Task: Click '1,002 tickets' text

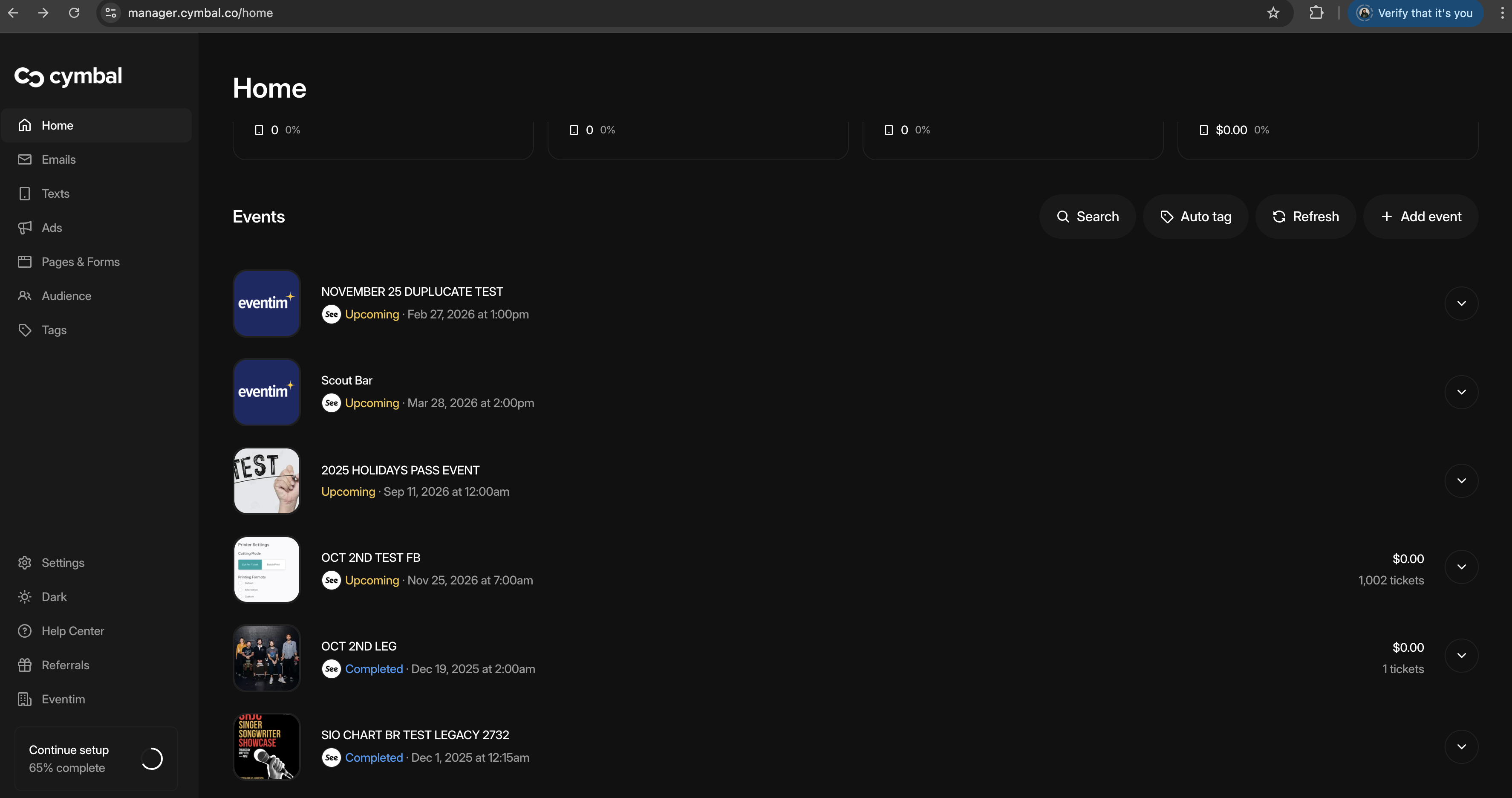Action: [1391, 580]
